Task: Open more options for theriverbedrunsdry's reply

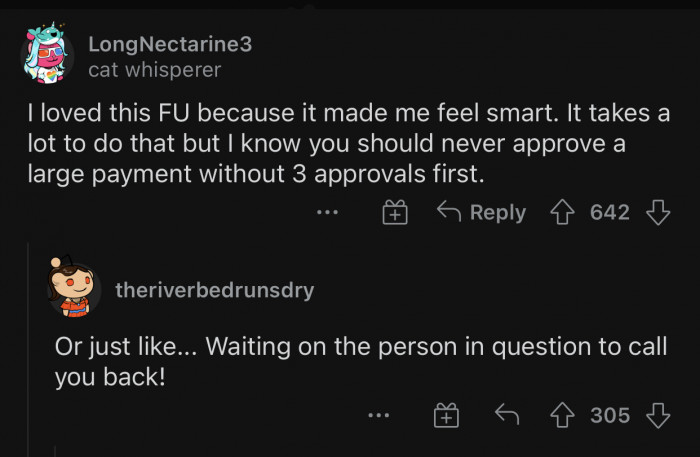Action: (377, 414)
